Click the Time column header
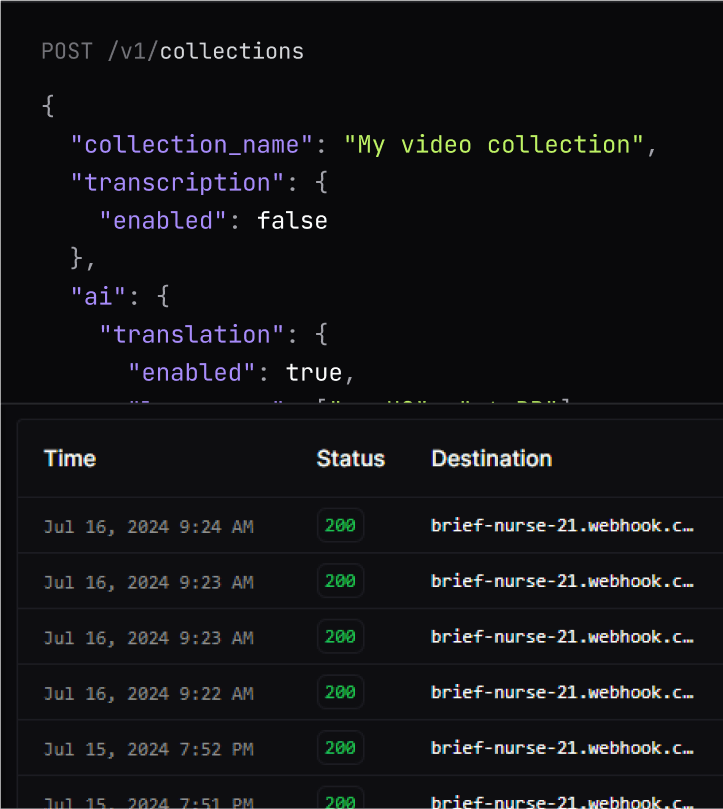The image size is (723, 809). pyautogui.click(x=70, y=459)
